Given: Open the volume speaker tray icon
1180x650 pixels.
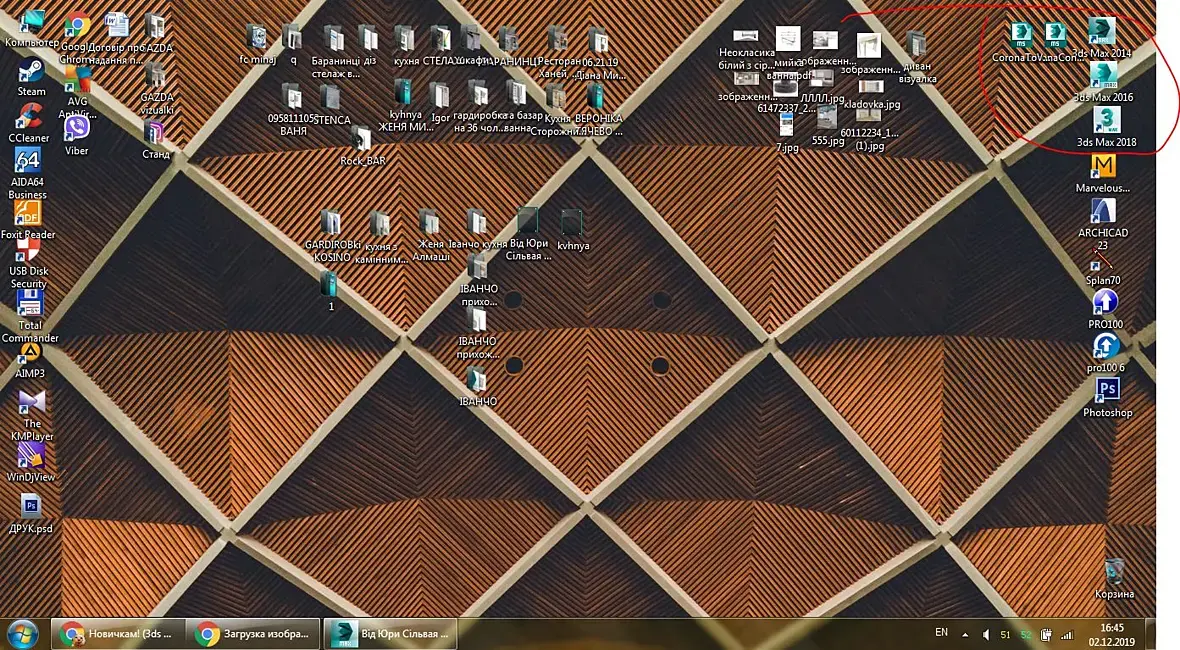Looking at the screenshot, I should (986, 635).
